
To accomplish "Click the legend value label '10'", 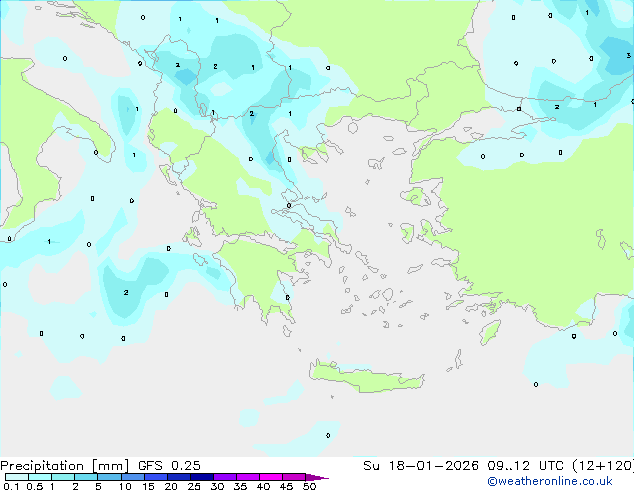I will tap(125, 486).
